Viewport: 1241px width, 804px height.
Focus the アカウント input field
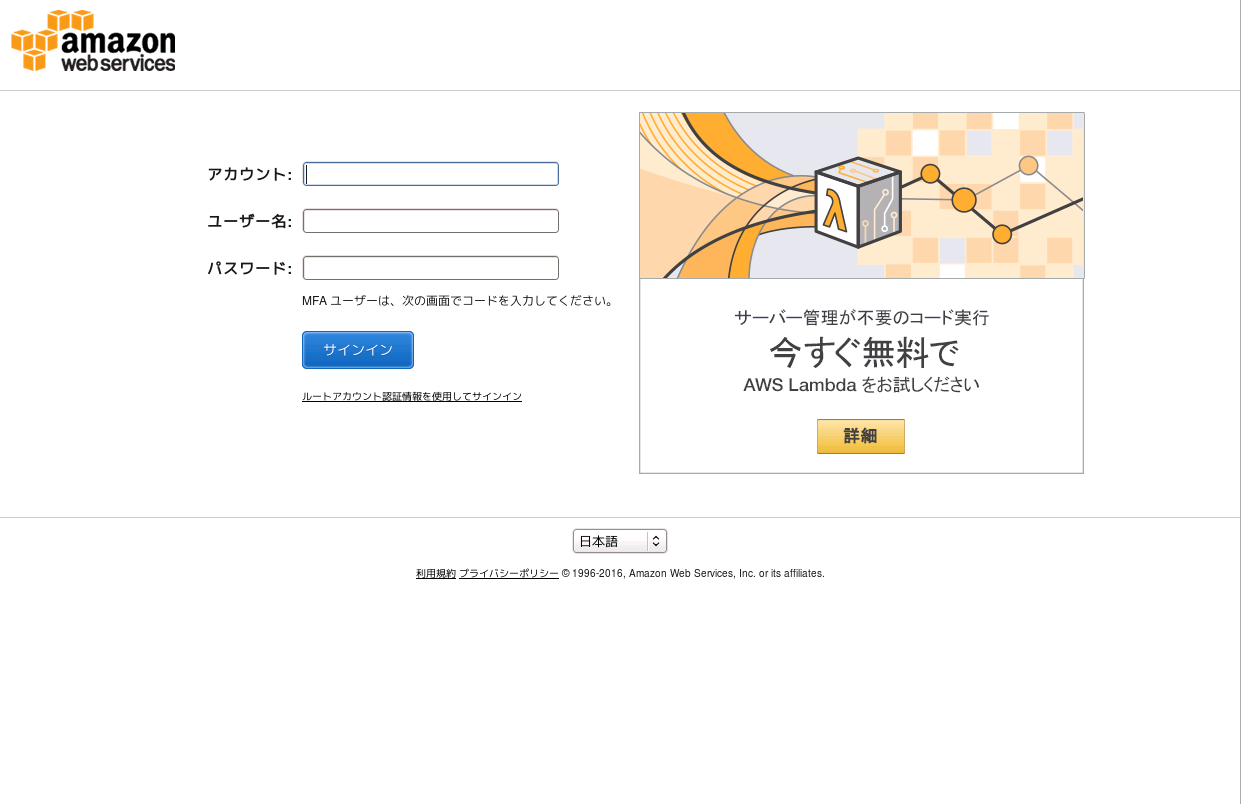[430, 174]
